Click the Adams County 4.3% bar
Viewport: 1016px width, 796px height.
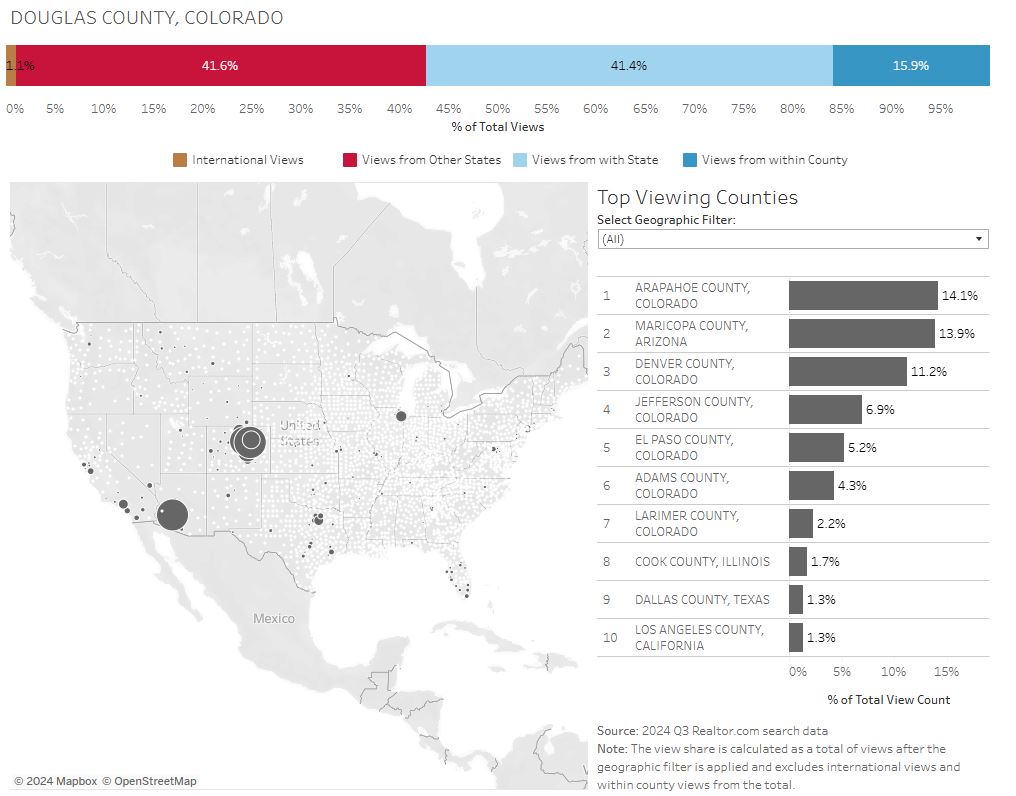[811, 486]
